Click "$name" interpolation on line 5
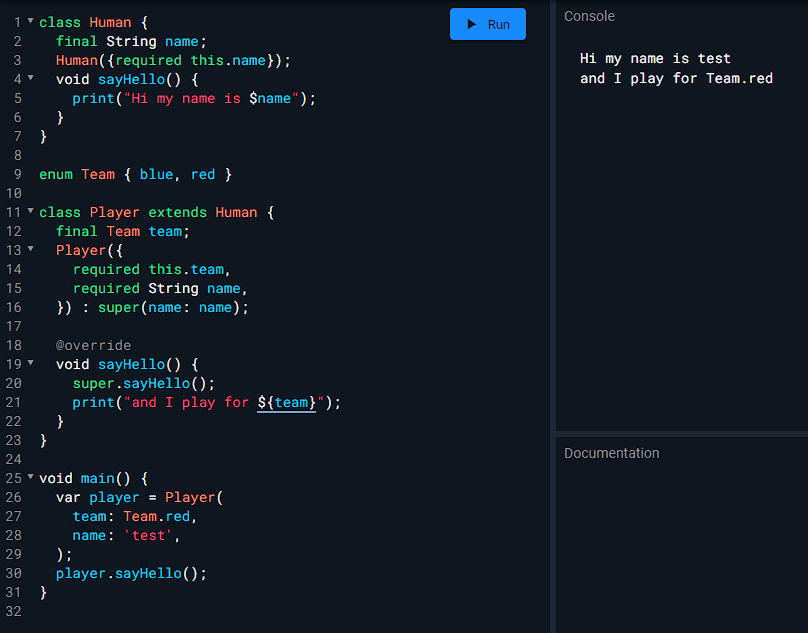The height and width of the screenshot is (633, 808). pos(270,98)
